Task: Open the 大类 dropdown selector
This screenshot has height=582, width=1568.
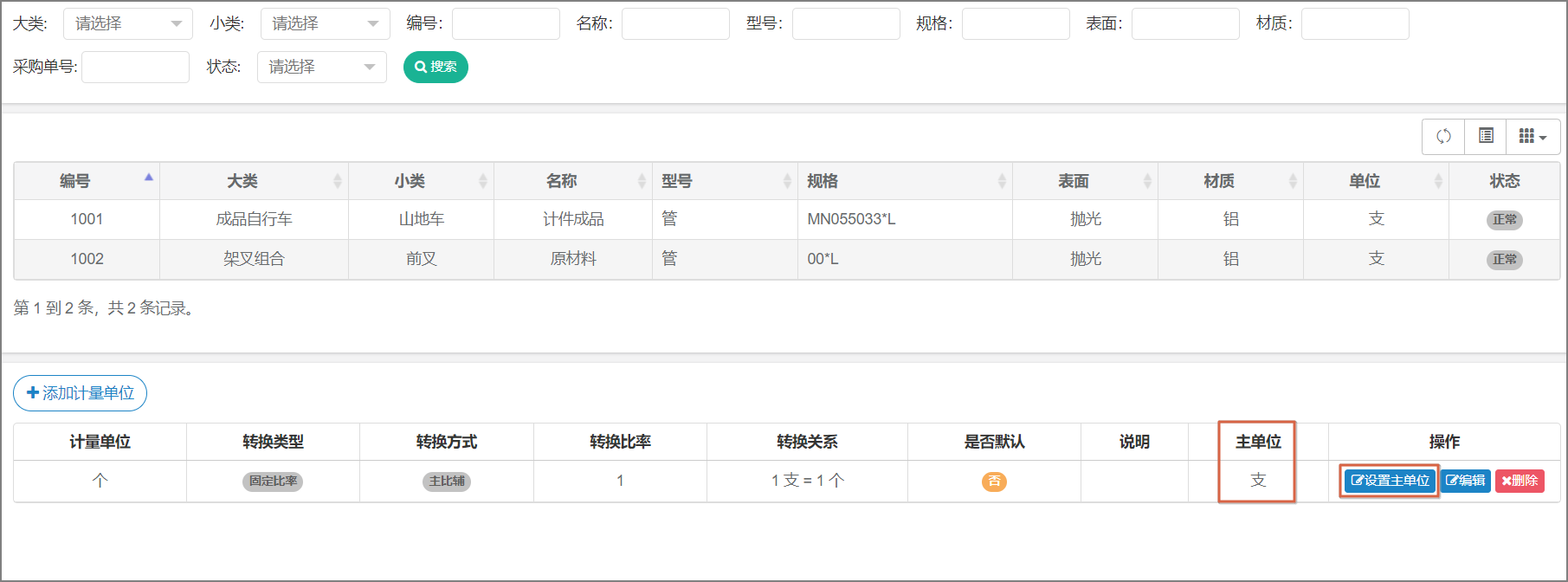Action: (127, 23)
